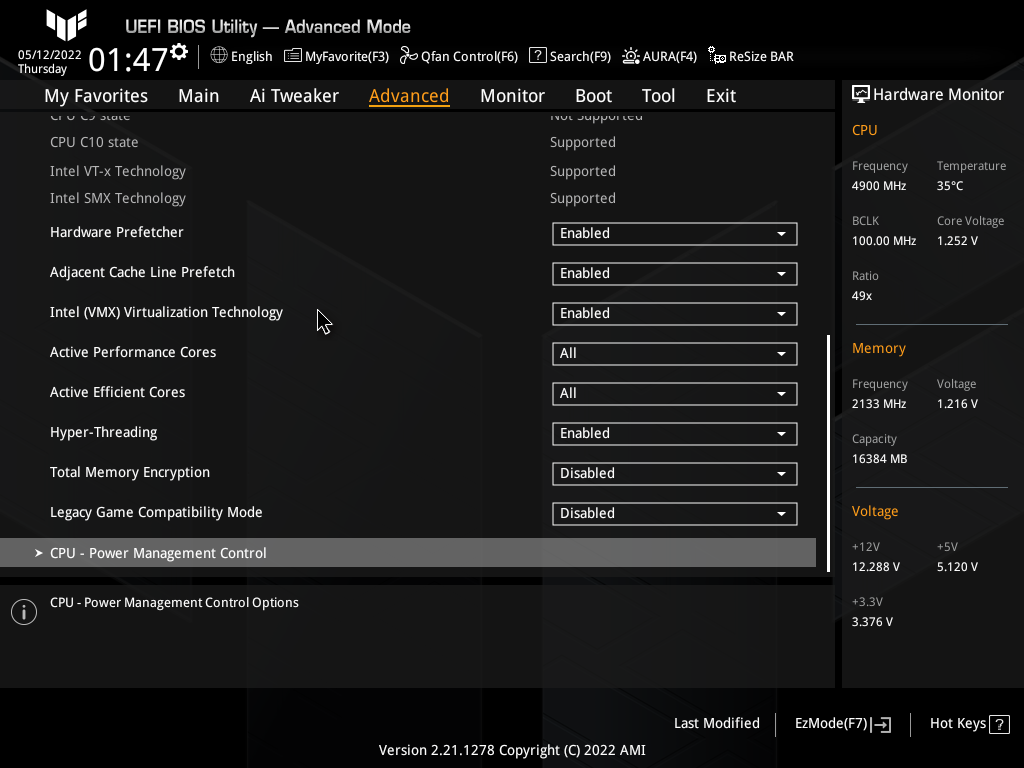Viewport: 1024px width, 768px height.
Task: Click ReSize BAR label
Action: [x=761, y=57]
